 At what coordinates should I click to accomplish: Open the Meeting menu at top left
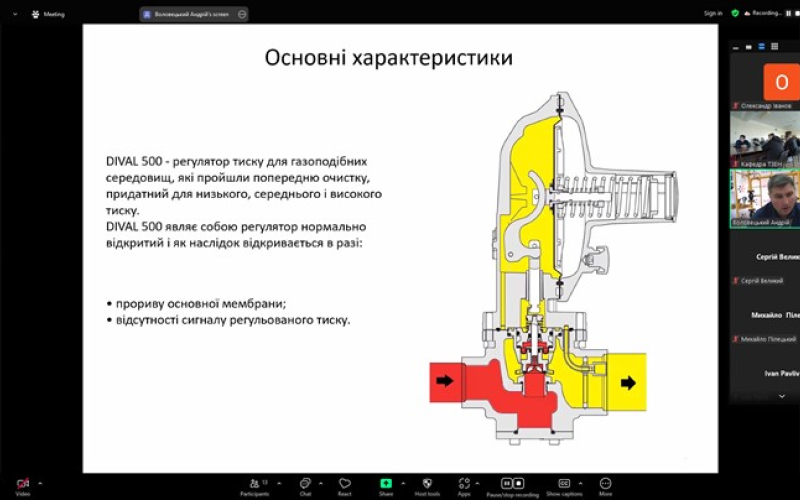tap(48, 14)
